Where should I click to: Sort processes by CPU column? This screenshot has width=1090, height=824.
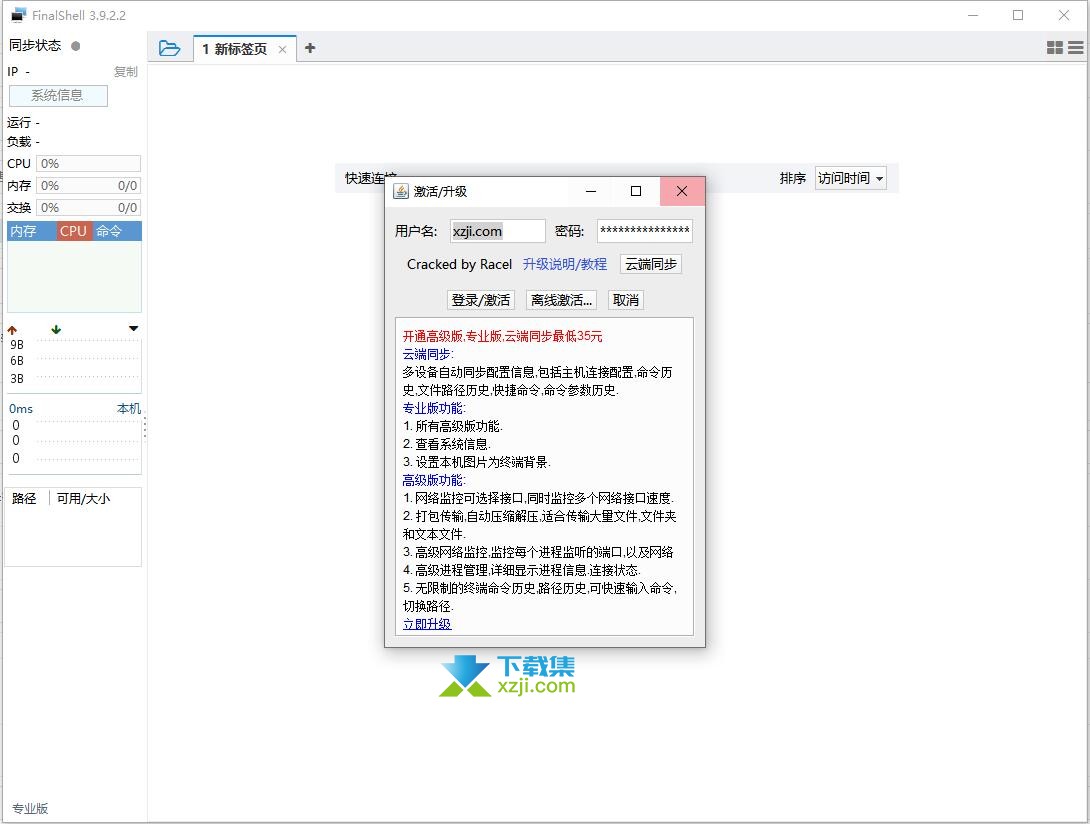coord(73,231)
